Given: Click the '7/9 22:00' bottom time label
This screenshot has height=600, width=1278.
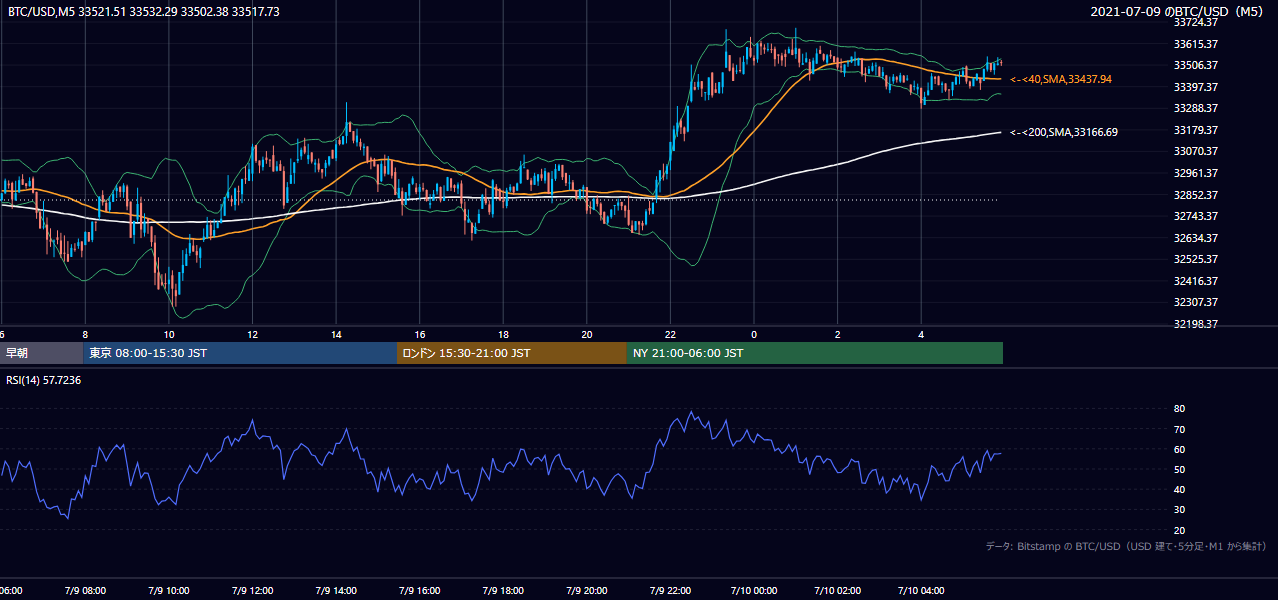Looking at the screenshot, I should 670,591.
